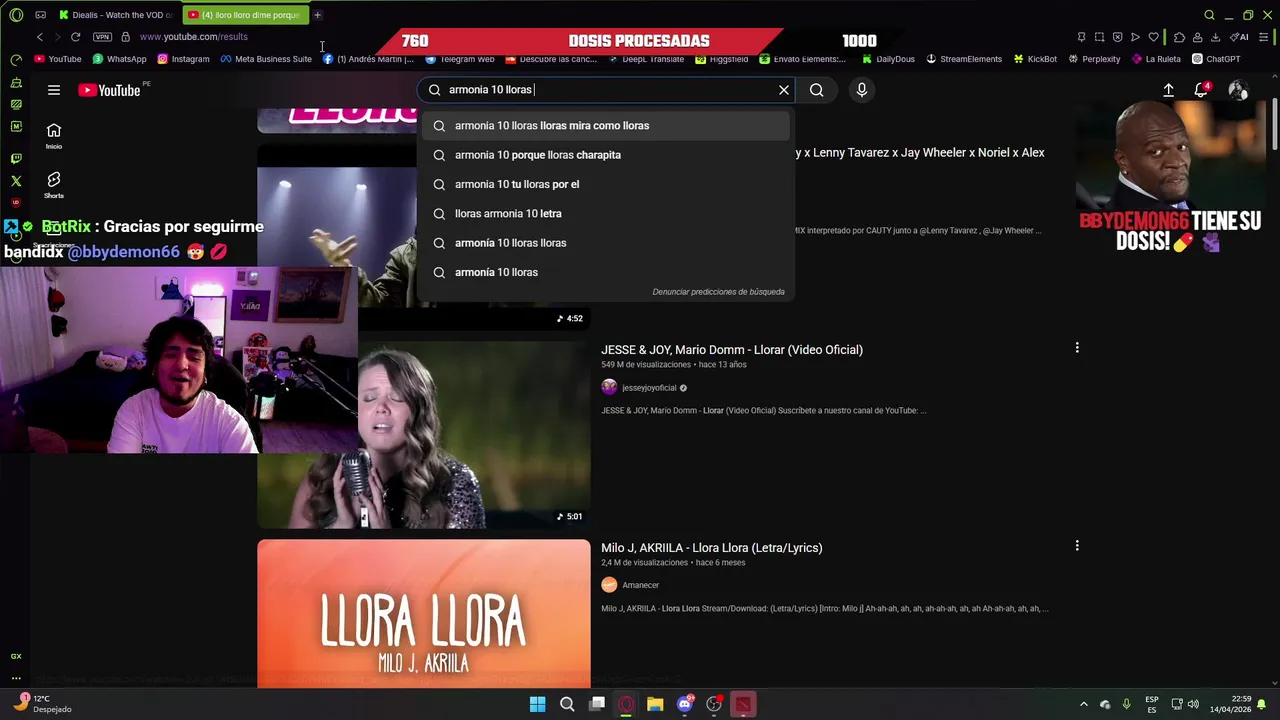Screen dimensions: 1280x720
Task: Open the jesseyjoyoficial channel link
Action: (649, 388)
